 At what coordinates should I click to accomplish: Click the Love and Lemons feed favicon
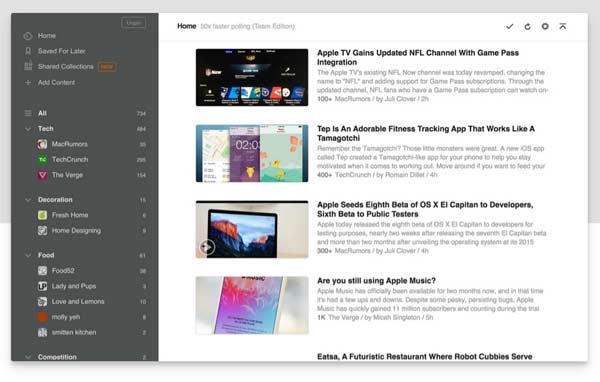(42, 302)
